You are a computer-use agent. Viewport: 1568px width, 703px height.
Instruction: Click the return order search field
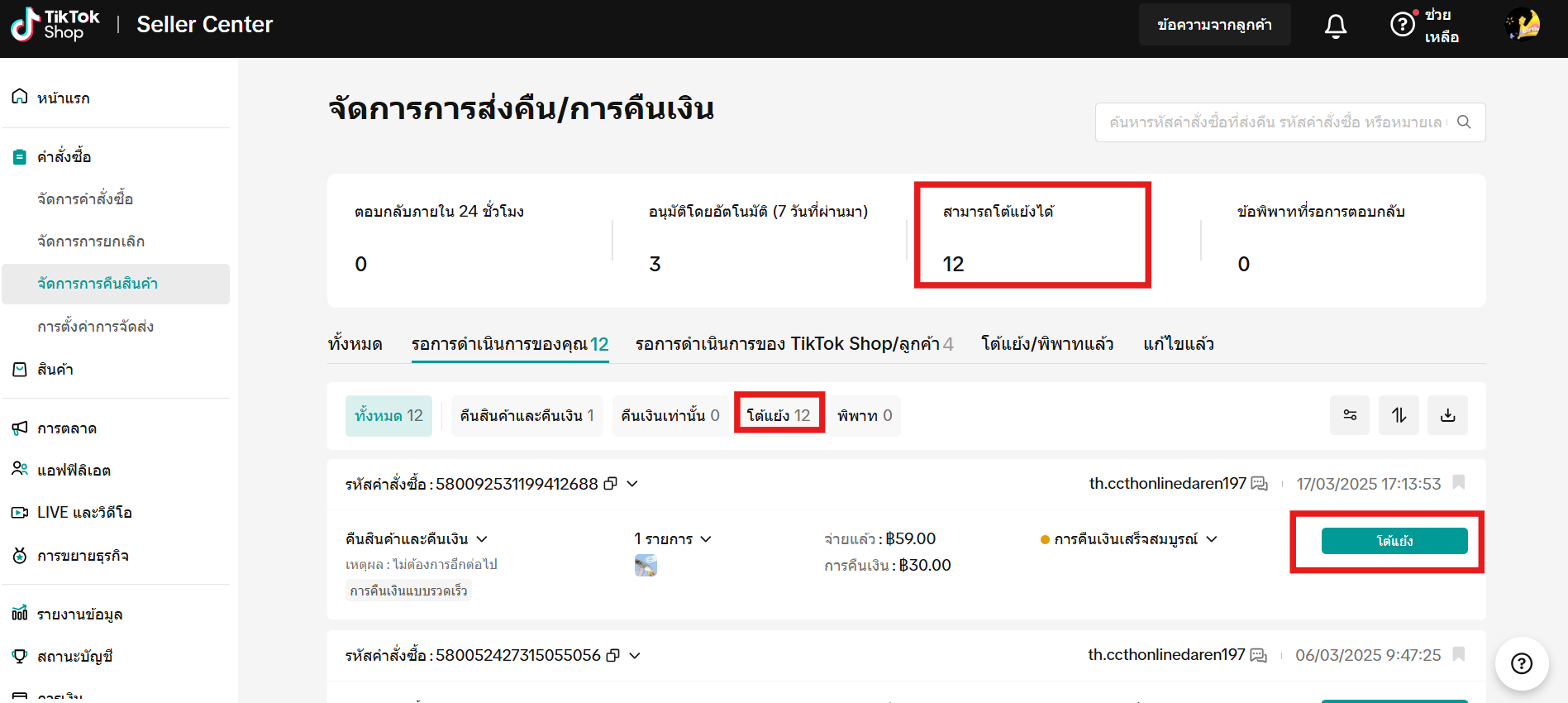(x=1277, y=122)
